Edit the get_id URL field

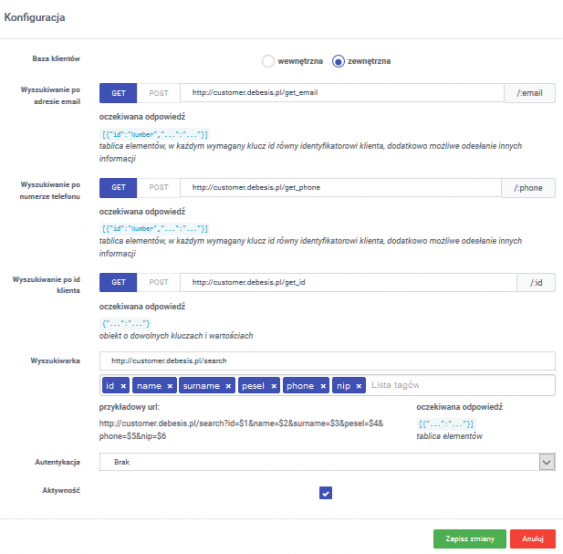click(348, 283)
